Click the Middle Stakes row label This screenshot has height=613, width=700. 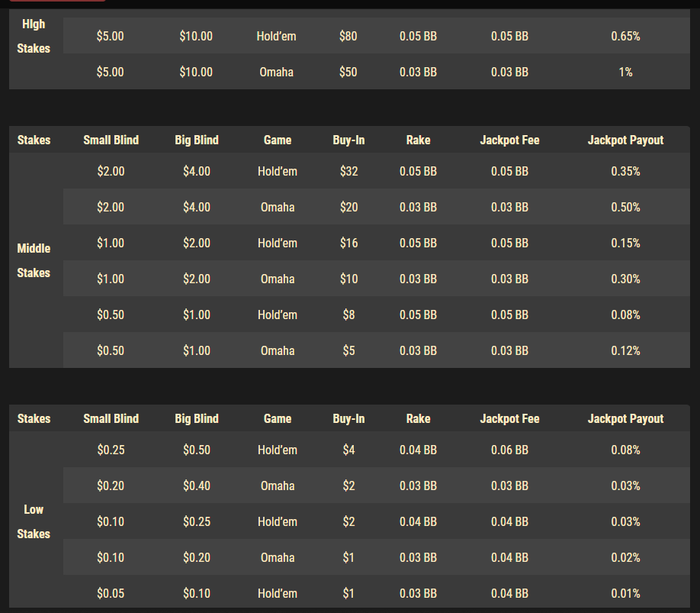34,260
